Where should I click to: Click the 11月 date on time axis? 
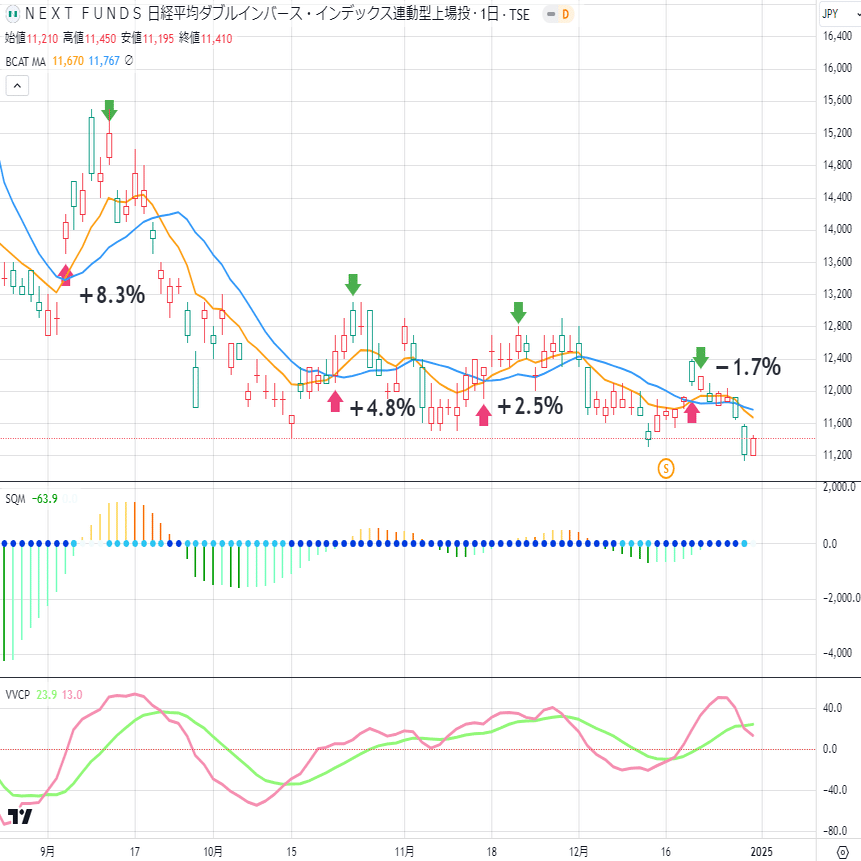[x=405, y=852]
